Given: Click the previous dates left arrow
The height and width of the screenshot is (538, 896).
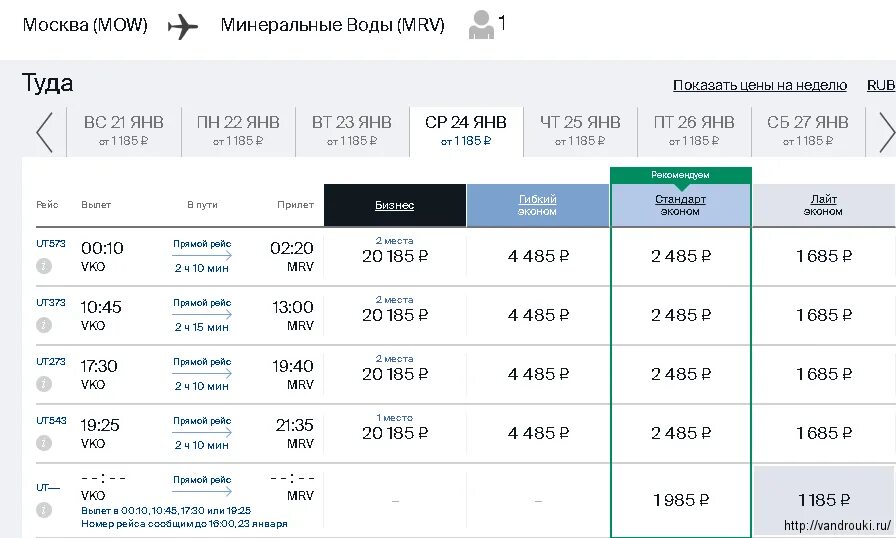Looking at the screenshot, I should pos(44,132).
